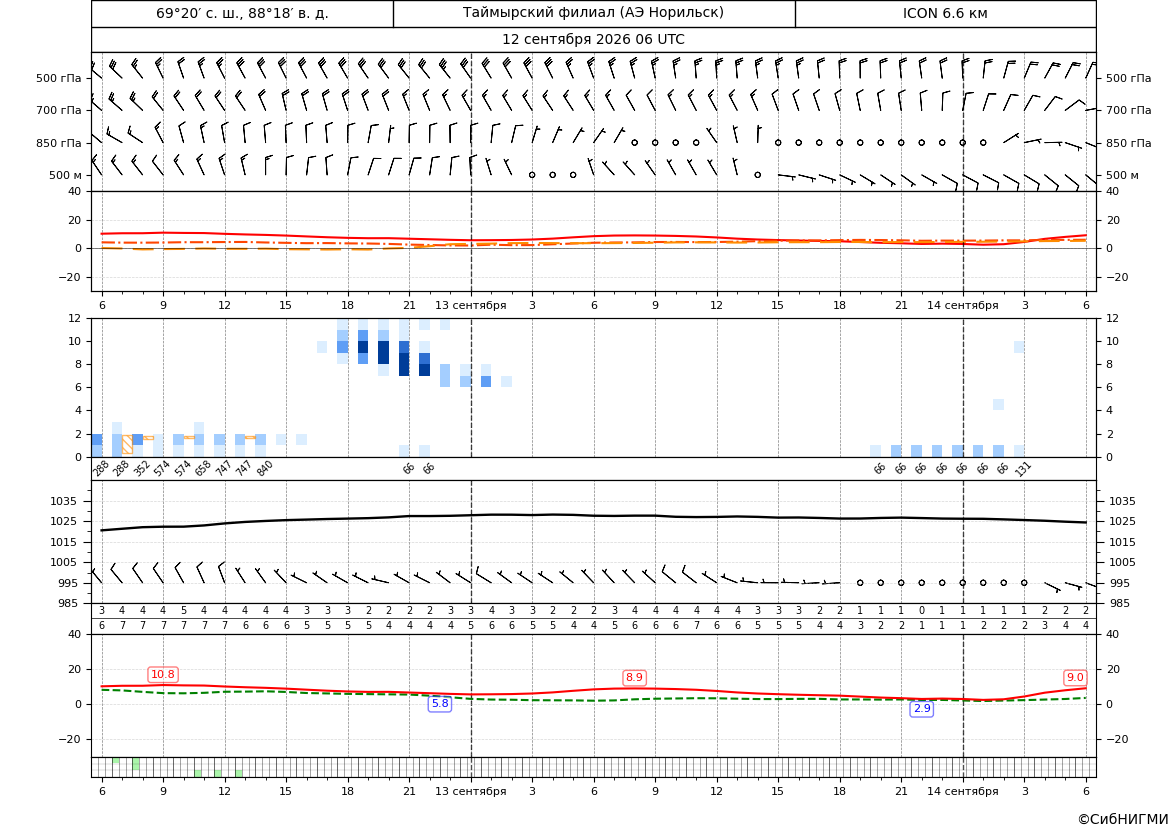Click the 14 сентября marker on bottom time axis

962,791
